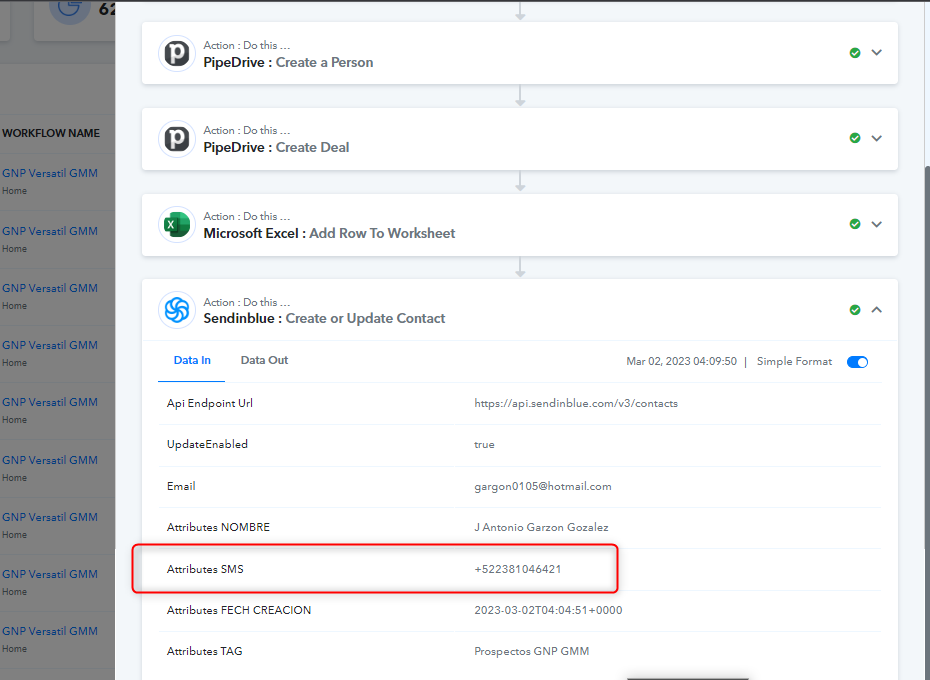Click the PipeDrive icon for Create Deal

[177, 139]
